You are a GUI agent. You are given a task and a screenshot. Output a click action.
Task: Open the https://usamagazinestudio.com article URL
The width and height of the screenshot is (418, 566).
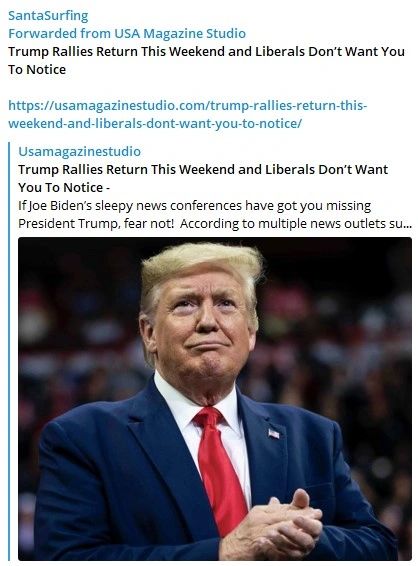click(x=187, y=114)
